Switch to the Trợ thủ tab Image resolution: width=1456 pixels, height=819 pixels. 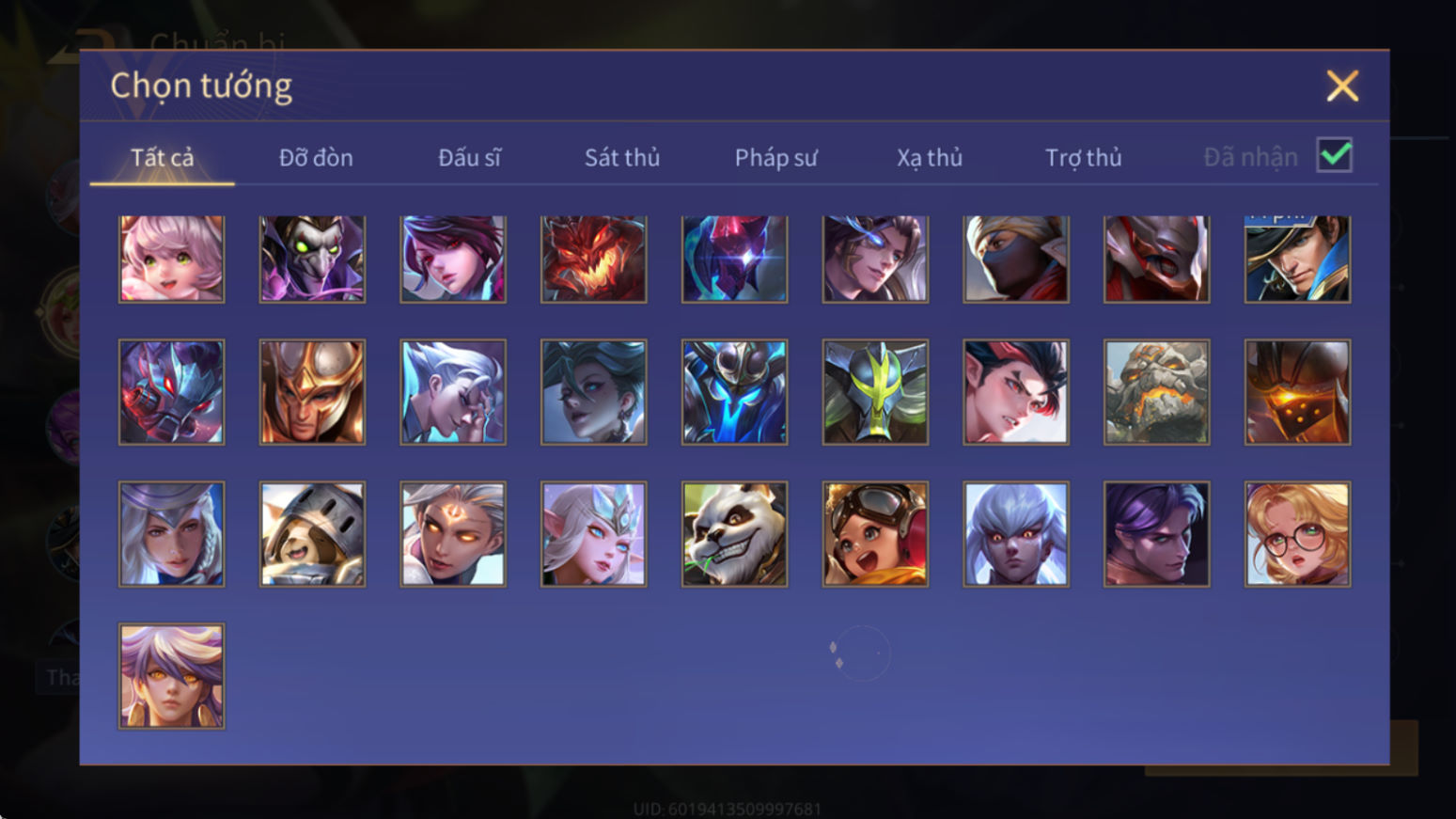point(1084,157)
